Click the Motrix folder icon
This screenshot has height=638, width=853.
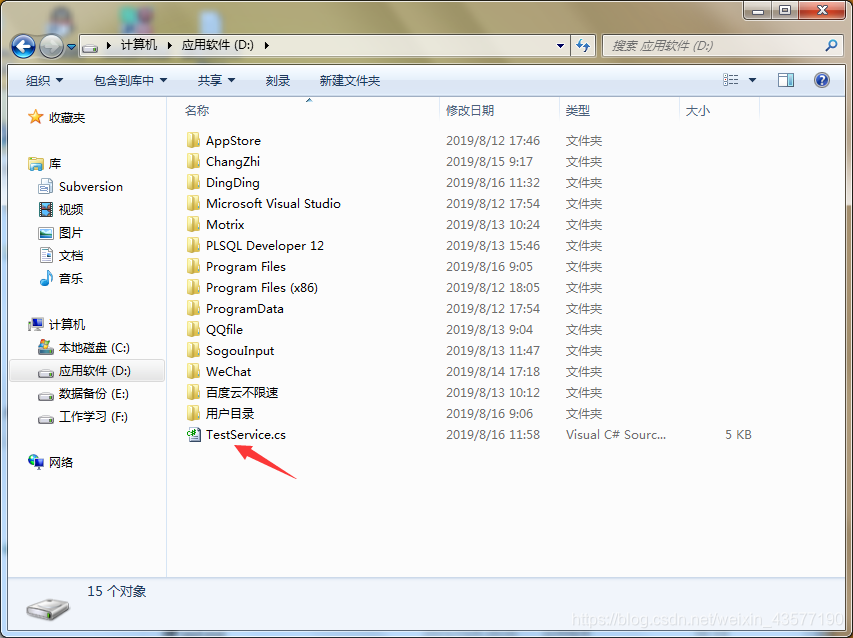coord(193,224)
